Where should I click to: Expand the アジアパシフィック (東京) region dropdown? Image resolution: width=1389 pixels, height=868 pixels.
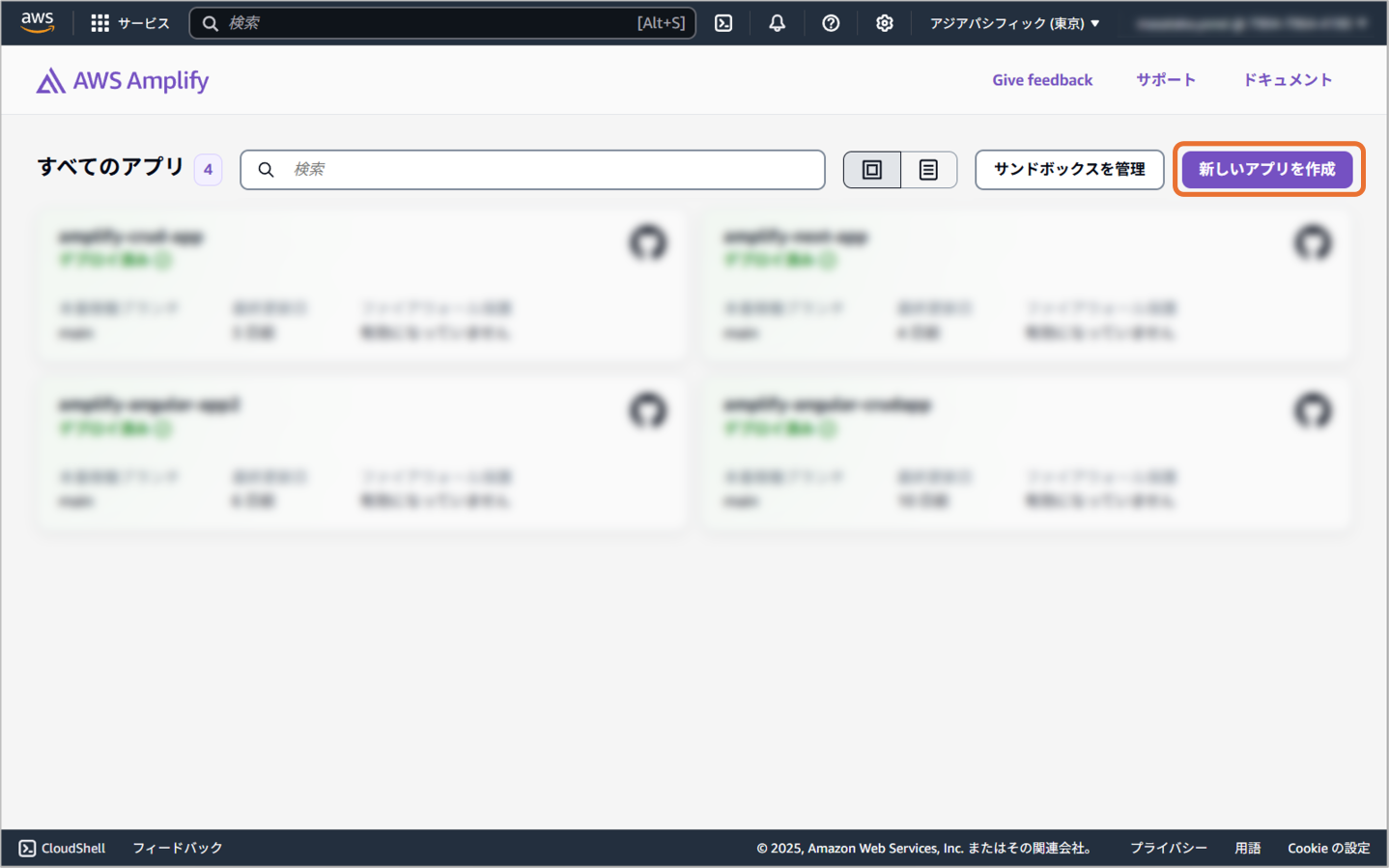pos(1014,23)
